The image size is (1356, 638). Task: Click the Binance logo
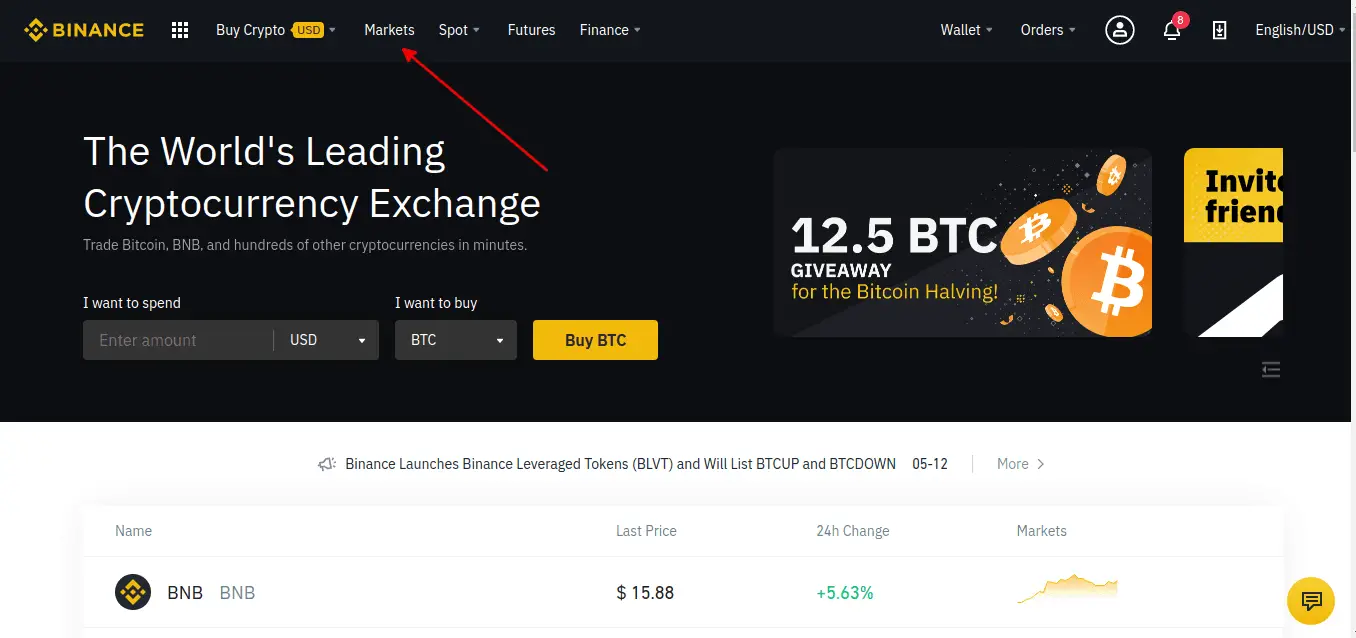pyautogui.click(x=84, y=30)
